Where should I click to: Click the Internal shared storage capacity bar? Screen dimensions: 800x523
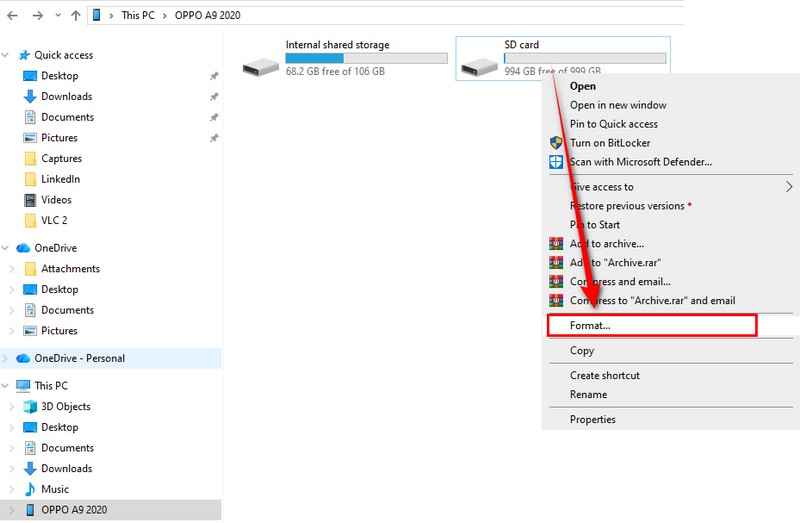(366, 59)
